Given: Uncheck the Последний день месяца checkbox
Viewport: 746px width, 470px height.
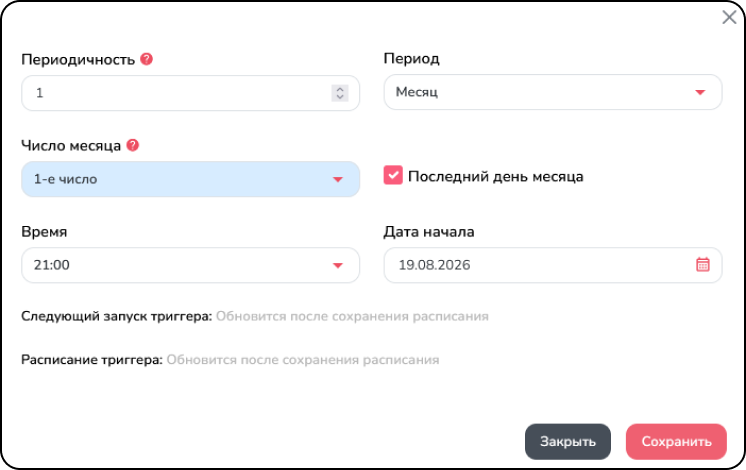Looking at the screenshot, I should 393,175.
